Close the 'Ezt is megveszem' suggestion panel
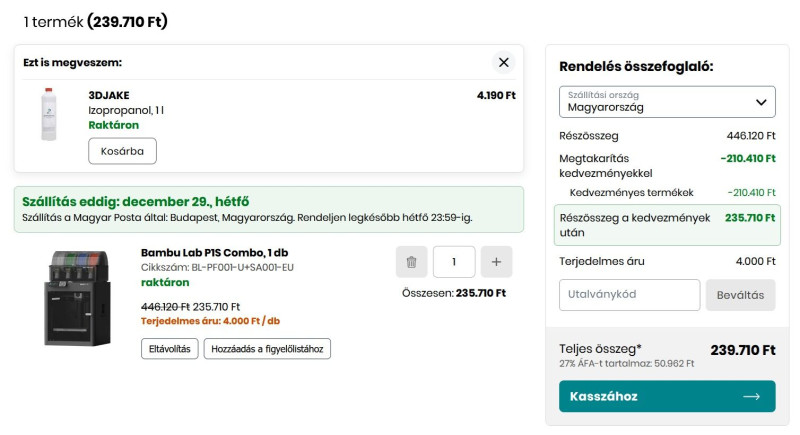This screenshot has width=800, height=435. tap(504, 62)
